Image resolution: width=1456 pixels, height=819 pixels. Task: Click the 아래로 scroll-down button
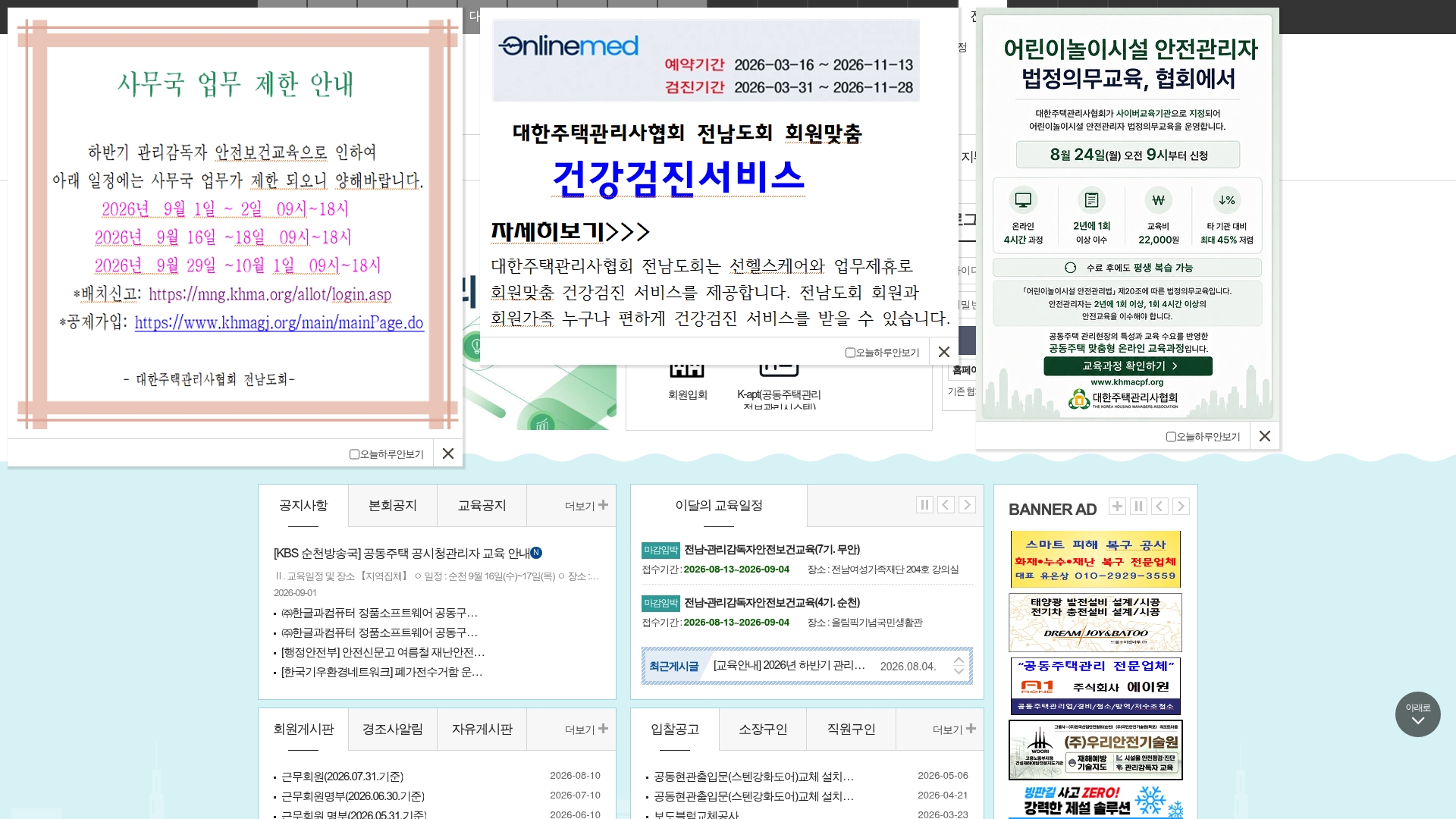click(x=1417, y=714)
